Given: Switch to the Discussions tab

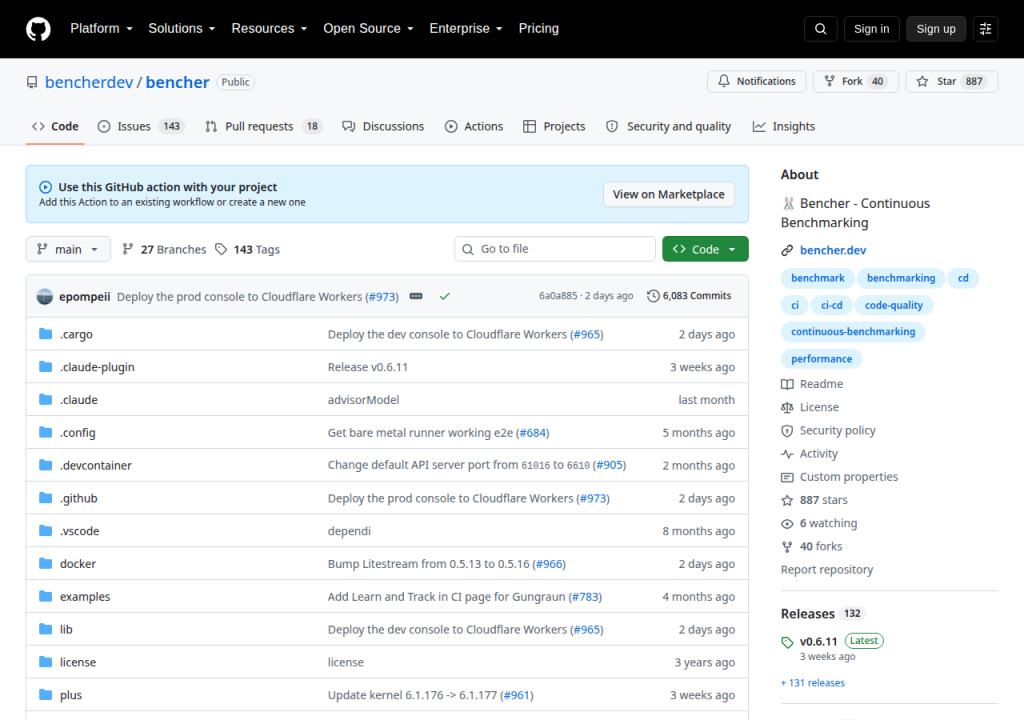Looking at the screenshot, I should point(383,126).
